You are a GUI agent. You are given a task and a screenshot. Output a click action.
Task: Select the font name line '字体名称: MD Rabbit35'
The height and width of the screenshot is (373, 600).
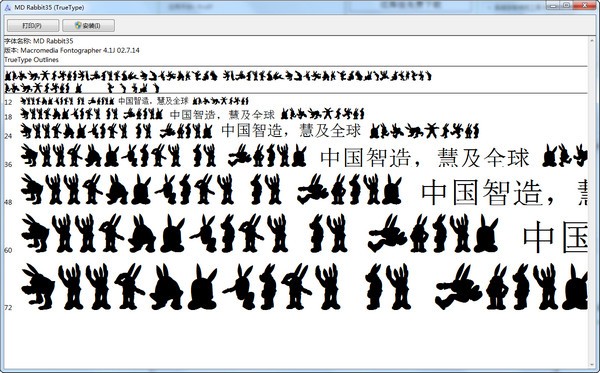(39, 41)
